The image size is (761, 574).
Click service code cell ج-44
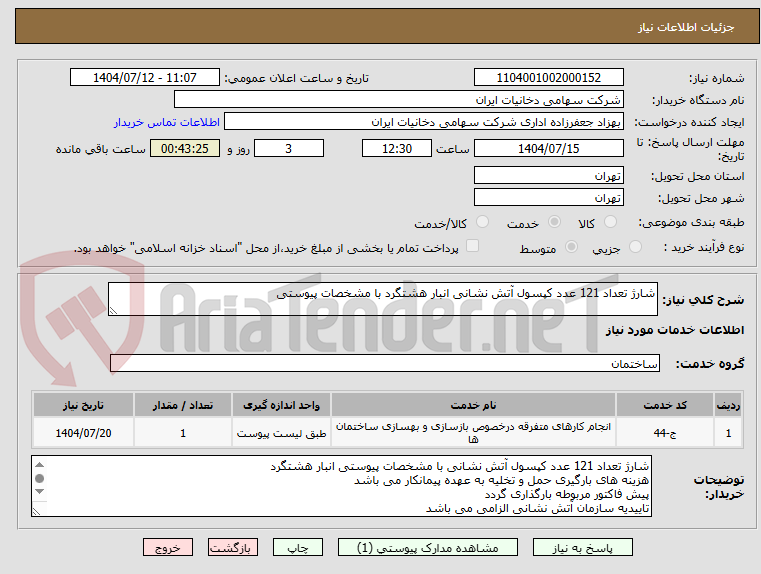click(665, 433)
